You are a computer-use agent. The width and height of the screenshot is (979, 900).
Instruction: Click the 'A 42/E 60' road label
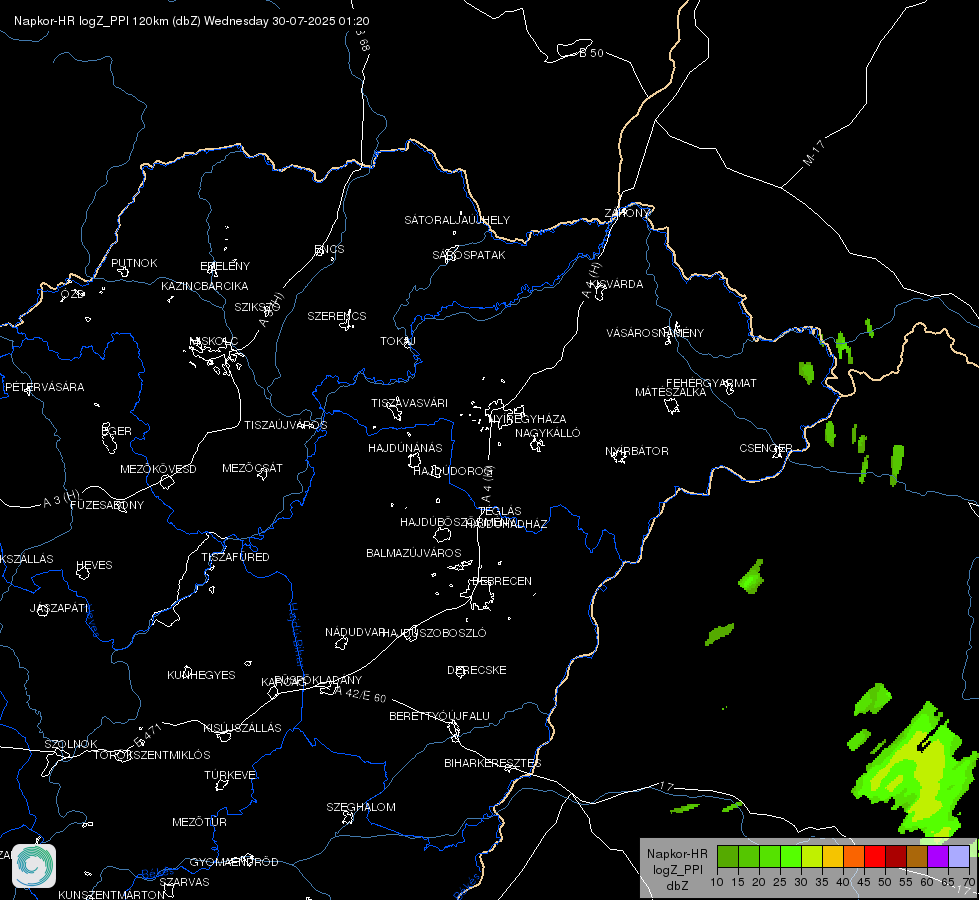point(361,695)
